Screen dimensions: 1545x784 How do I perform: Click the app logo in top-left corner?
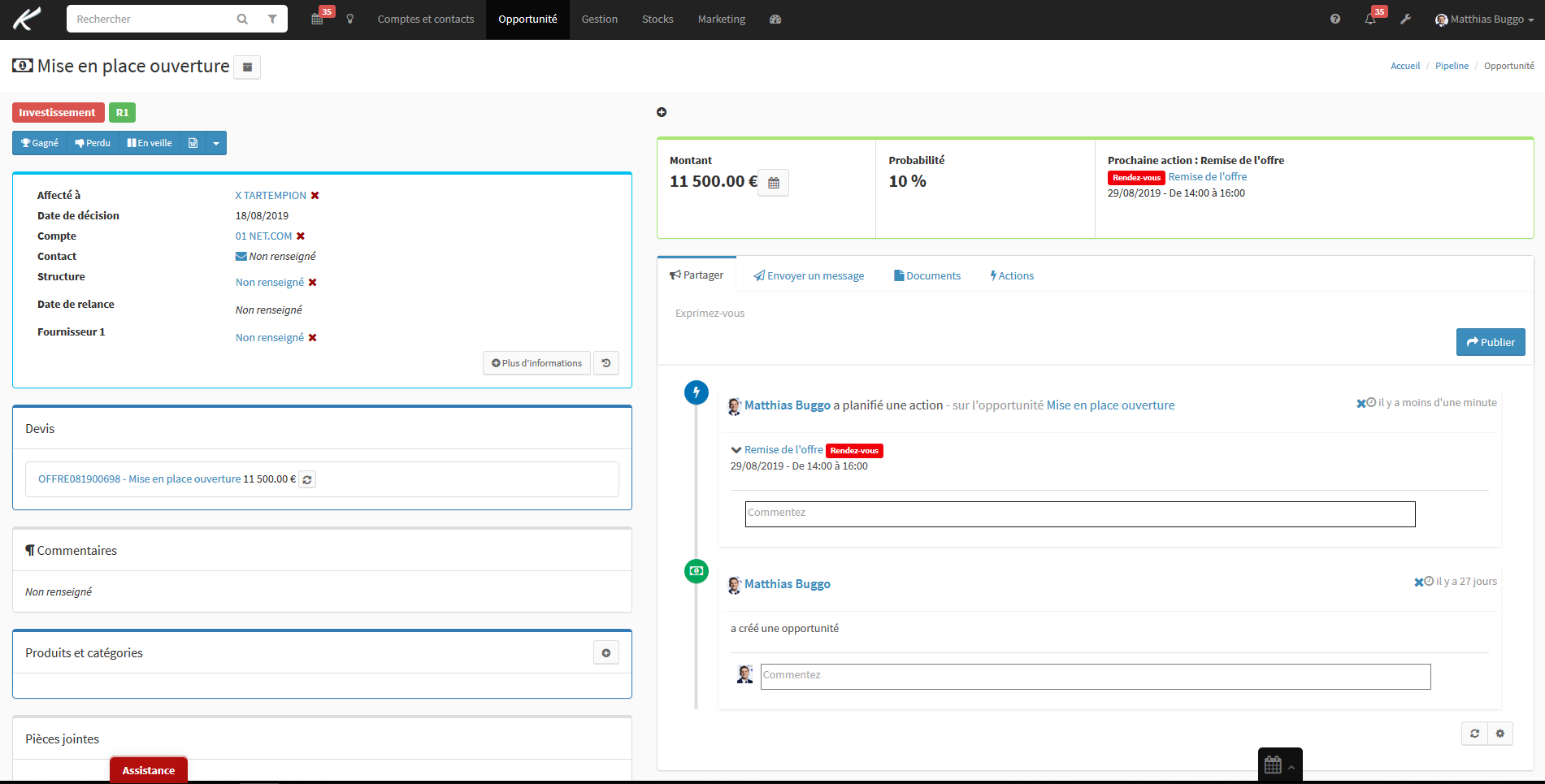click(27, 19)
